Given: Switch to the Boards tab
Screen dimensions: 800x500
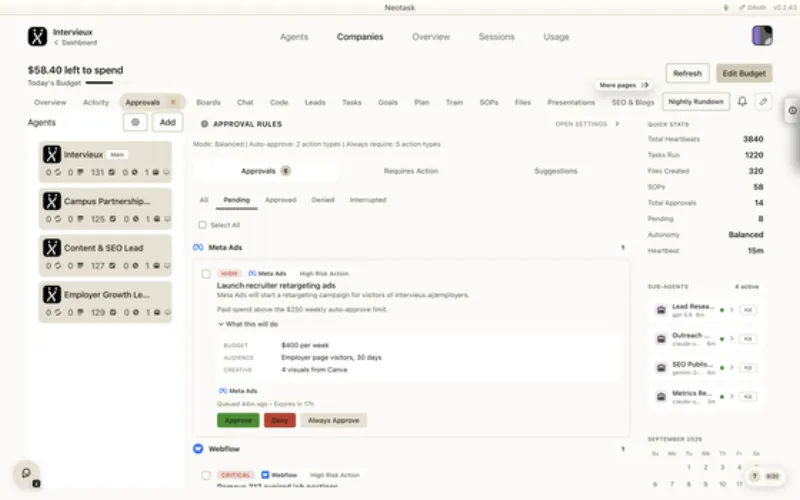Looking at the screenshot, I should [x=209, y=103].
